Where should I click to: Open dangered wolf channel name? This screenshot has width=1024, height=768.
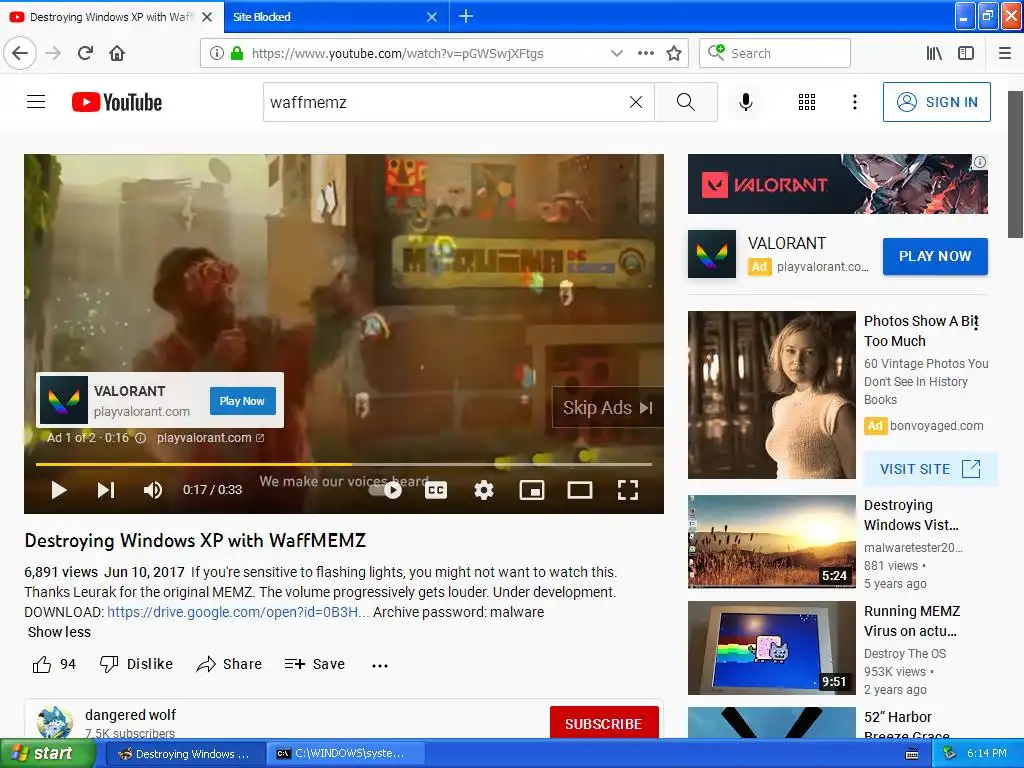pyautogui.click(x=130, y=715)
